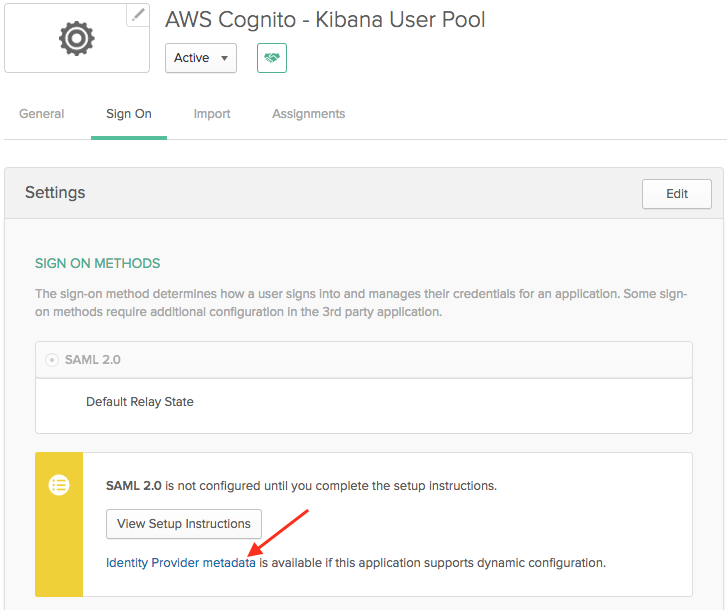
Task: Click the gear app logo image
Action: pos(77,38)
